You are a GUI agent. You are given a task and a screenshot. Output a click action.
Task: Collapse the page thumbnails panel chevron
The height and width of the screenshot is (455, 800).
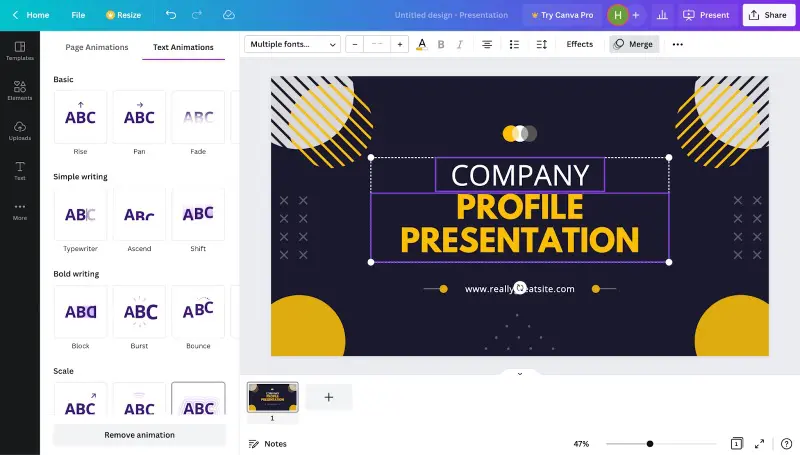519,373
